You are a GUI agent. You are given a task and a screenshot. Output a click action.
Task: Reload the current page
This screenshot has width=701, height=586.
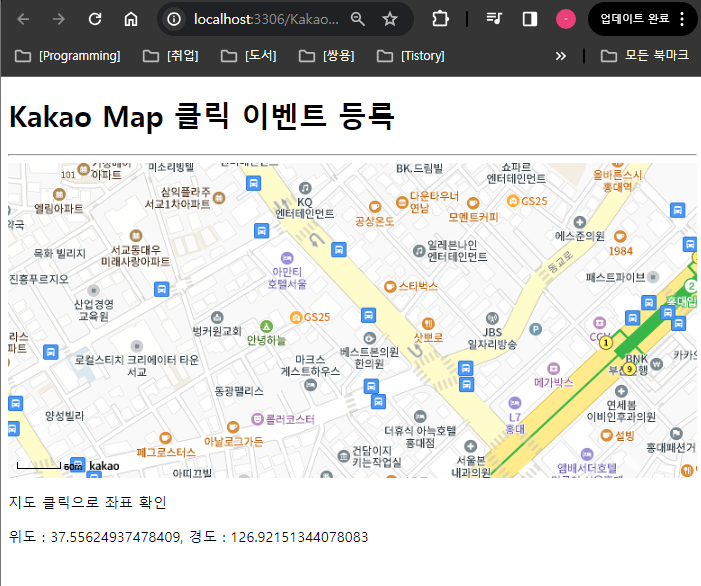pyautogui.click(x=95, y=19)
